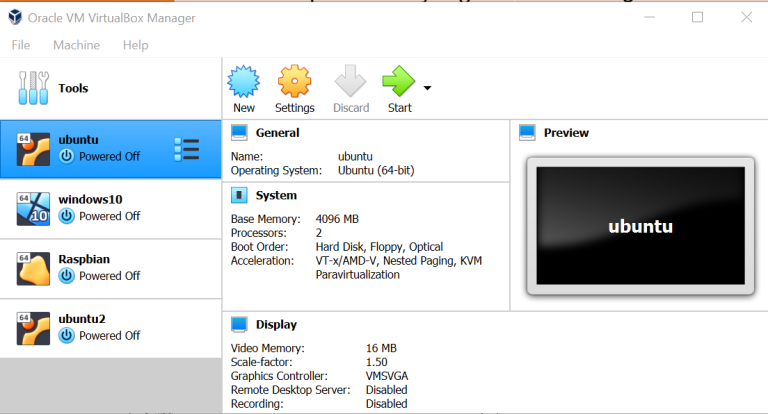Click the ubuntu preview thumbnail
Image resolution: width=768 pixels, height=414 pixels.
click(x=640, y=227)
